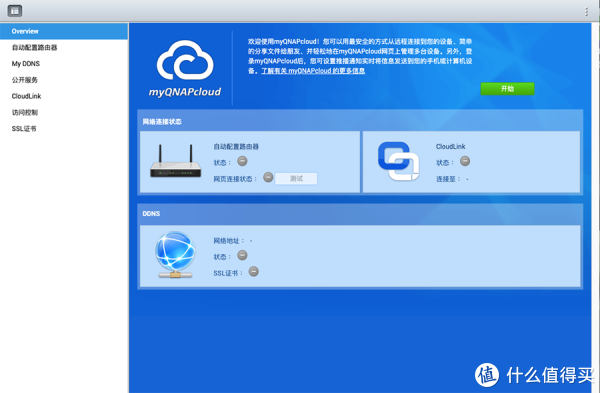Click the CloudLink chain icon

click(x=398, y=161)
